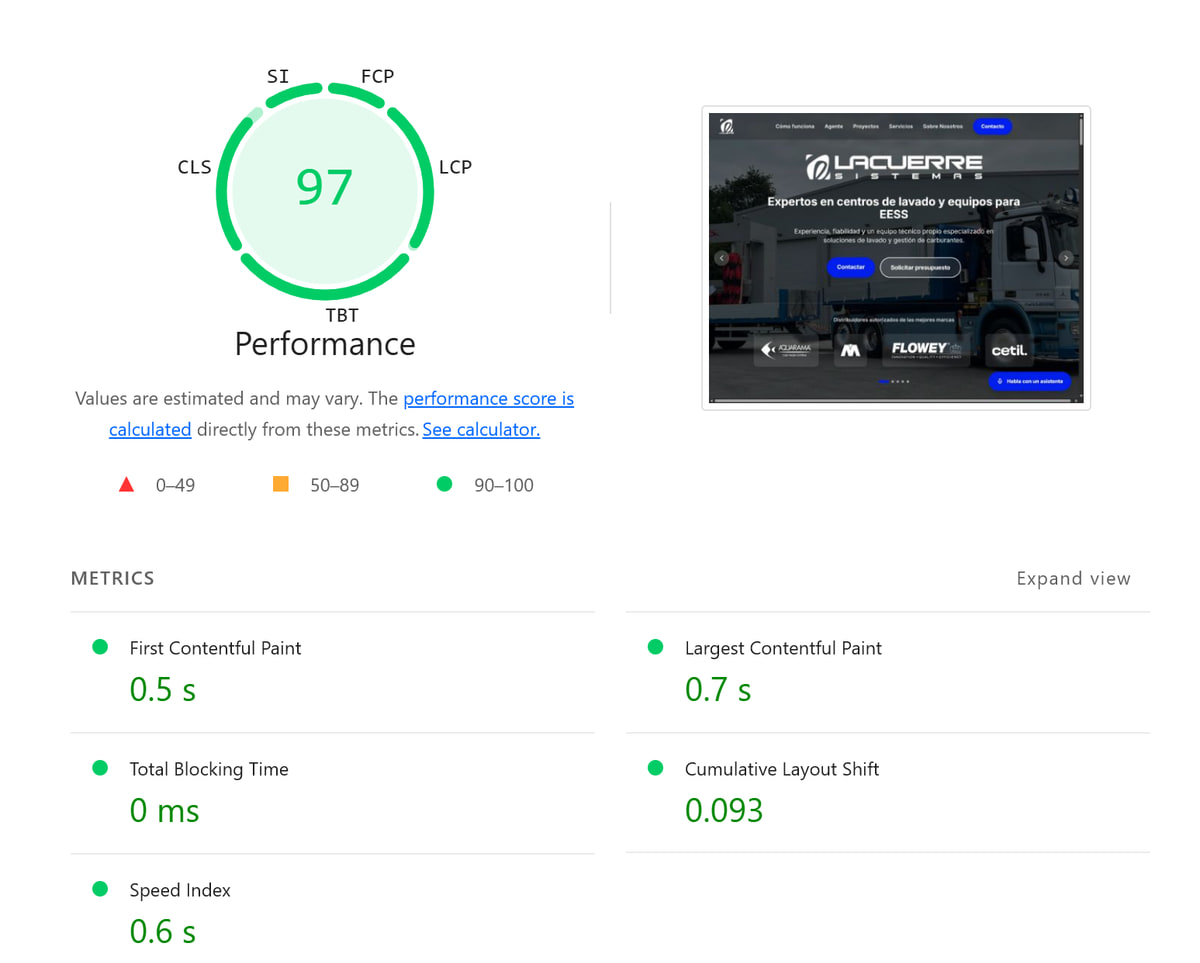Click the green status dot beside Cumulative Layout Shift
The width and height of the screenshot is (1200, 963).
click(655, 767)
